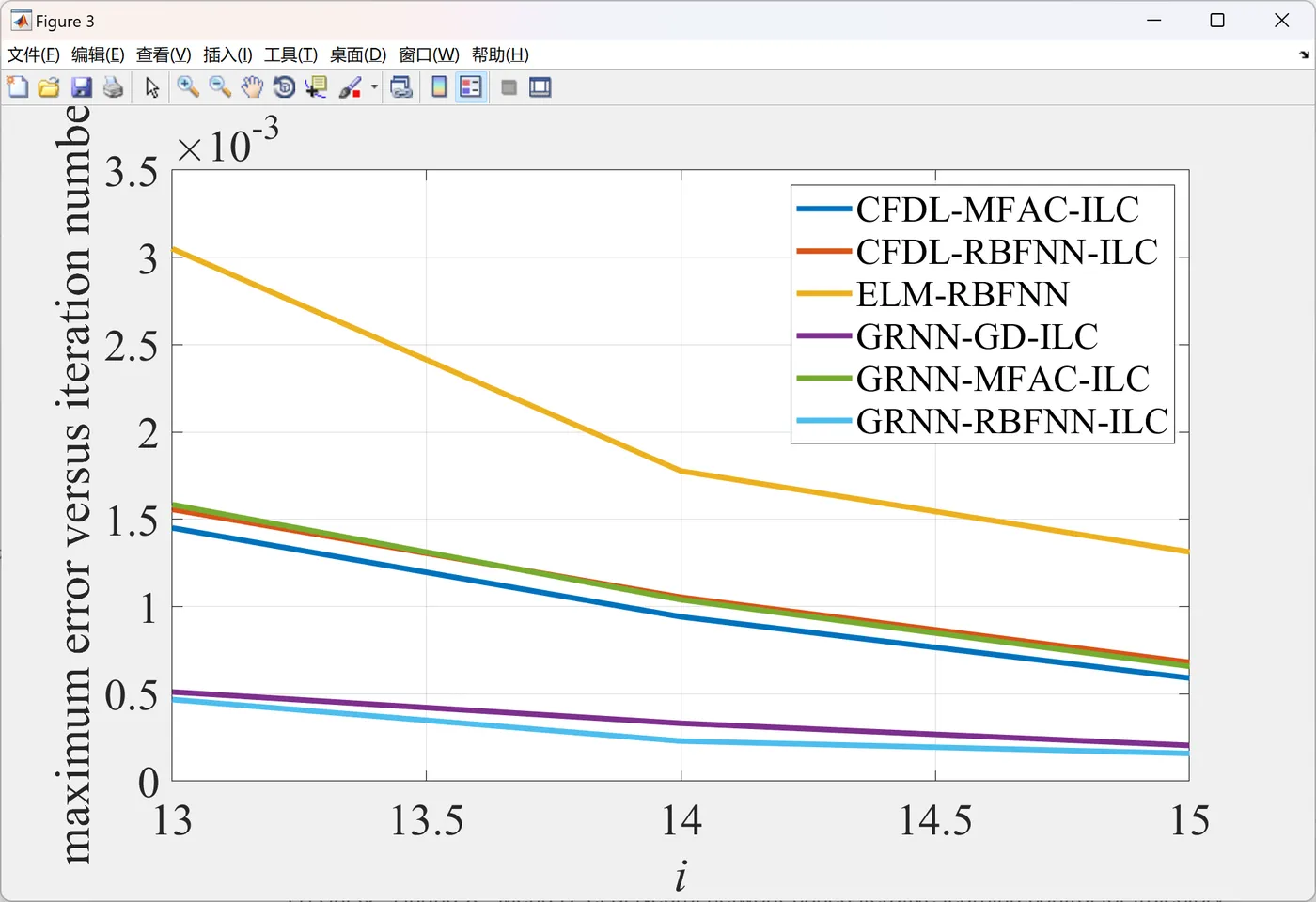This screenshot has height=902, width=1316.
Task: Click the y-axis label maximum error text
Action: [74, 484]
